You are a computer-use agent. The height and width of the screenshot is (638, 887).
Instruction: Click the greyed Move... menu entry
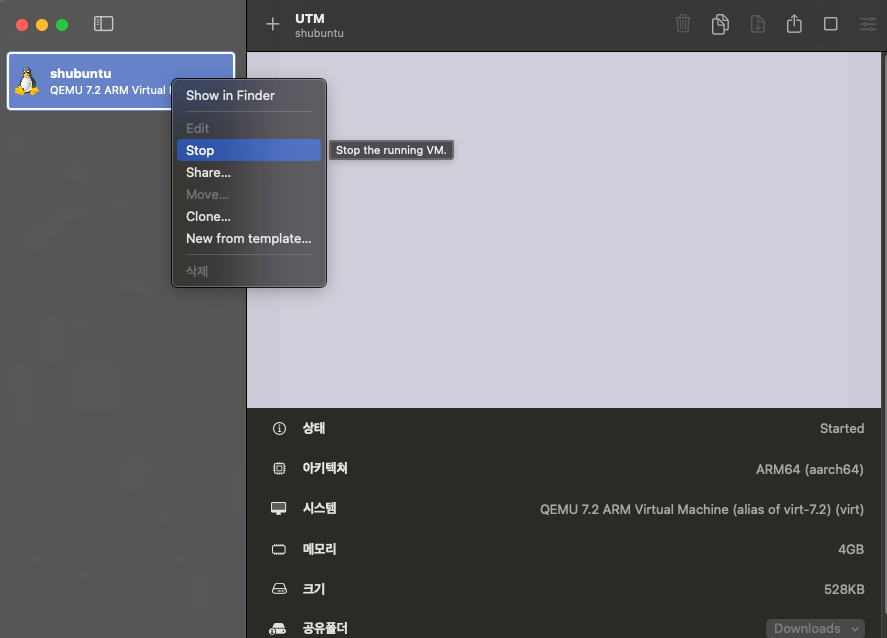[249, 195]
